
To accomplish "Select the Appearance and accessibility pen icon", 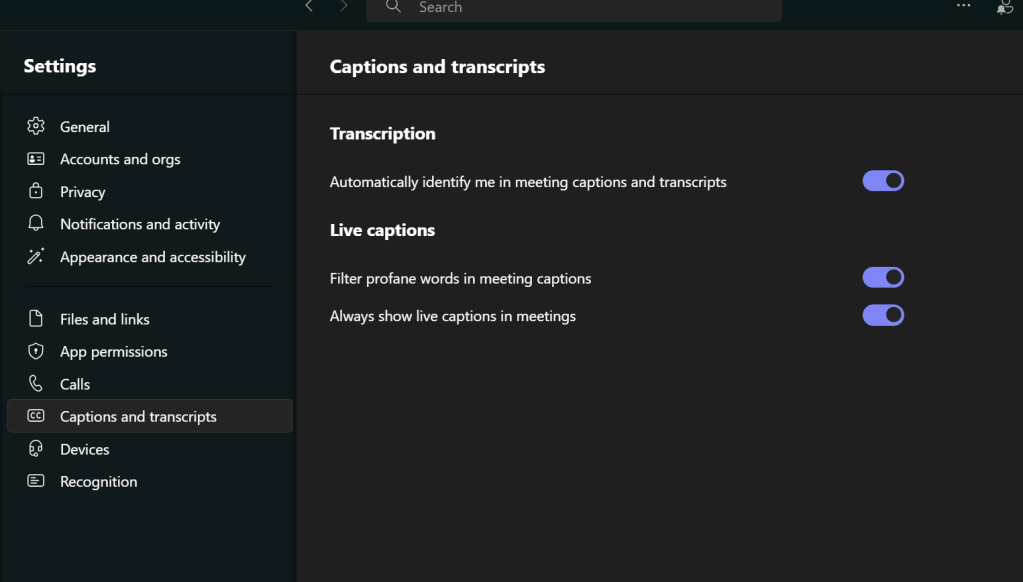I will (36, 256).
